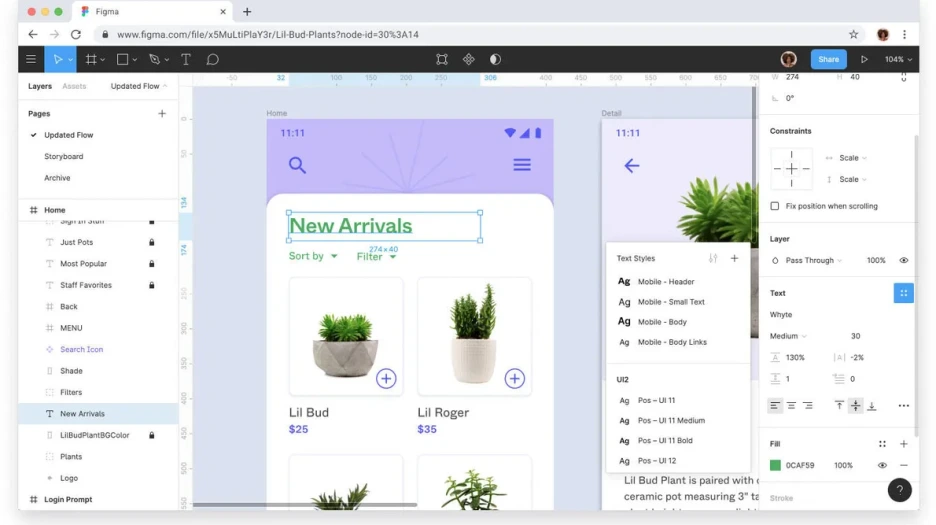The image size is (936, 525).
Task: Open Sort by dropdown in Home frame
Action: tap(313, 256)
